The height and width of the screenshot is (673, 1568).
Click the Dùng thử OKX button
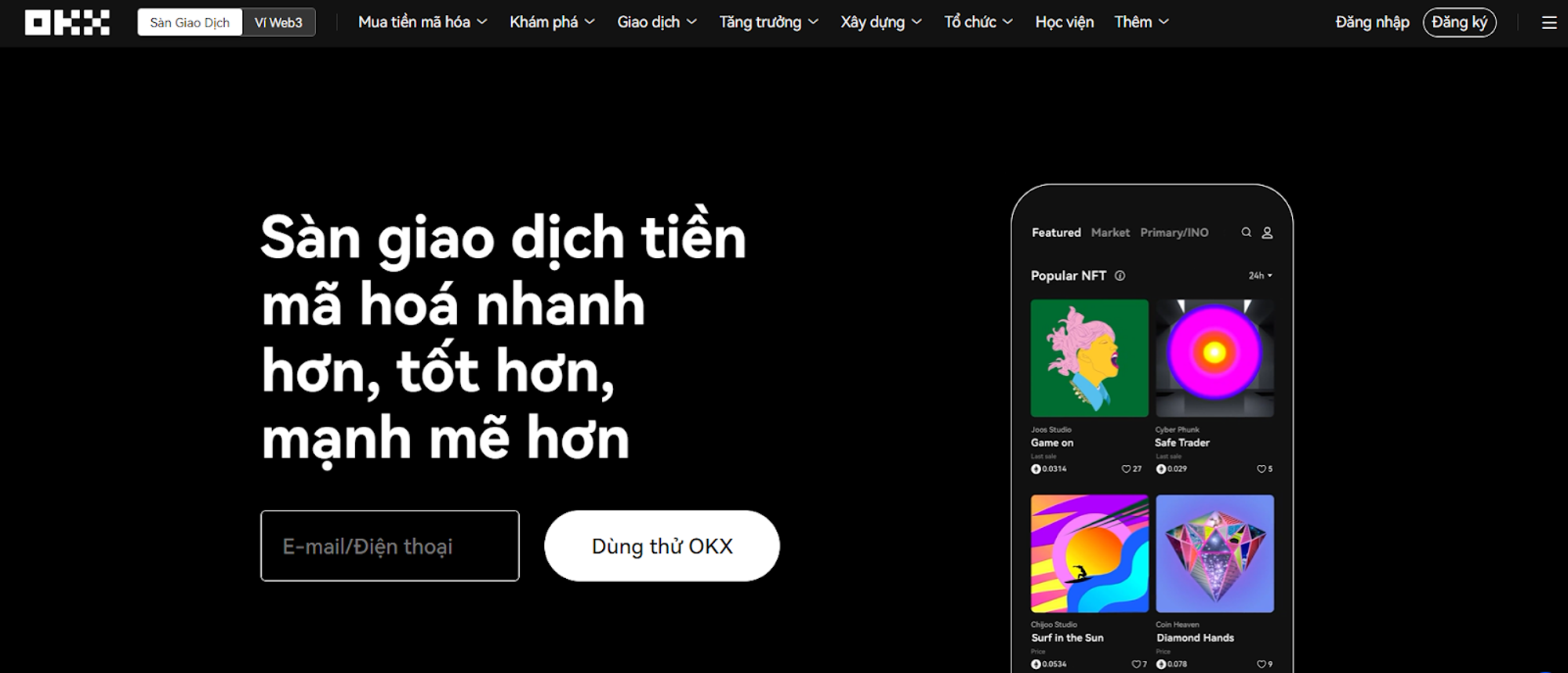(662, 546)
